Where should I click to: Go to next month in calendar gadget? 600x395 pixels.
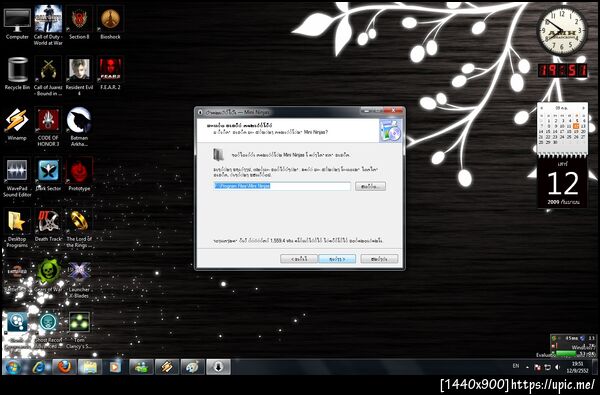pos(583,108)
